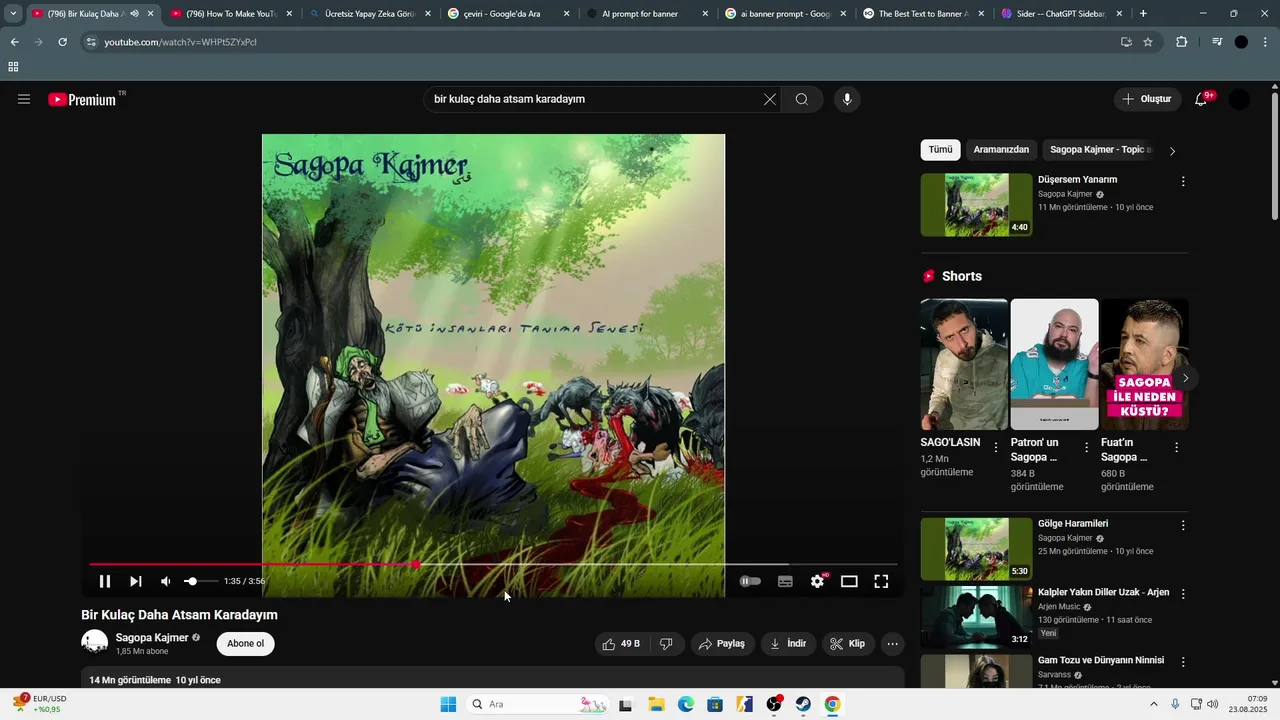The width and height of the screenshot is (1280, 720).
Task: Switch to Sider ChatGPT Sidebar tab
Action: 1062,14
